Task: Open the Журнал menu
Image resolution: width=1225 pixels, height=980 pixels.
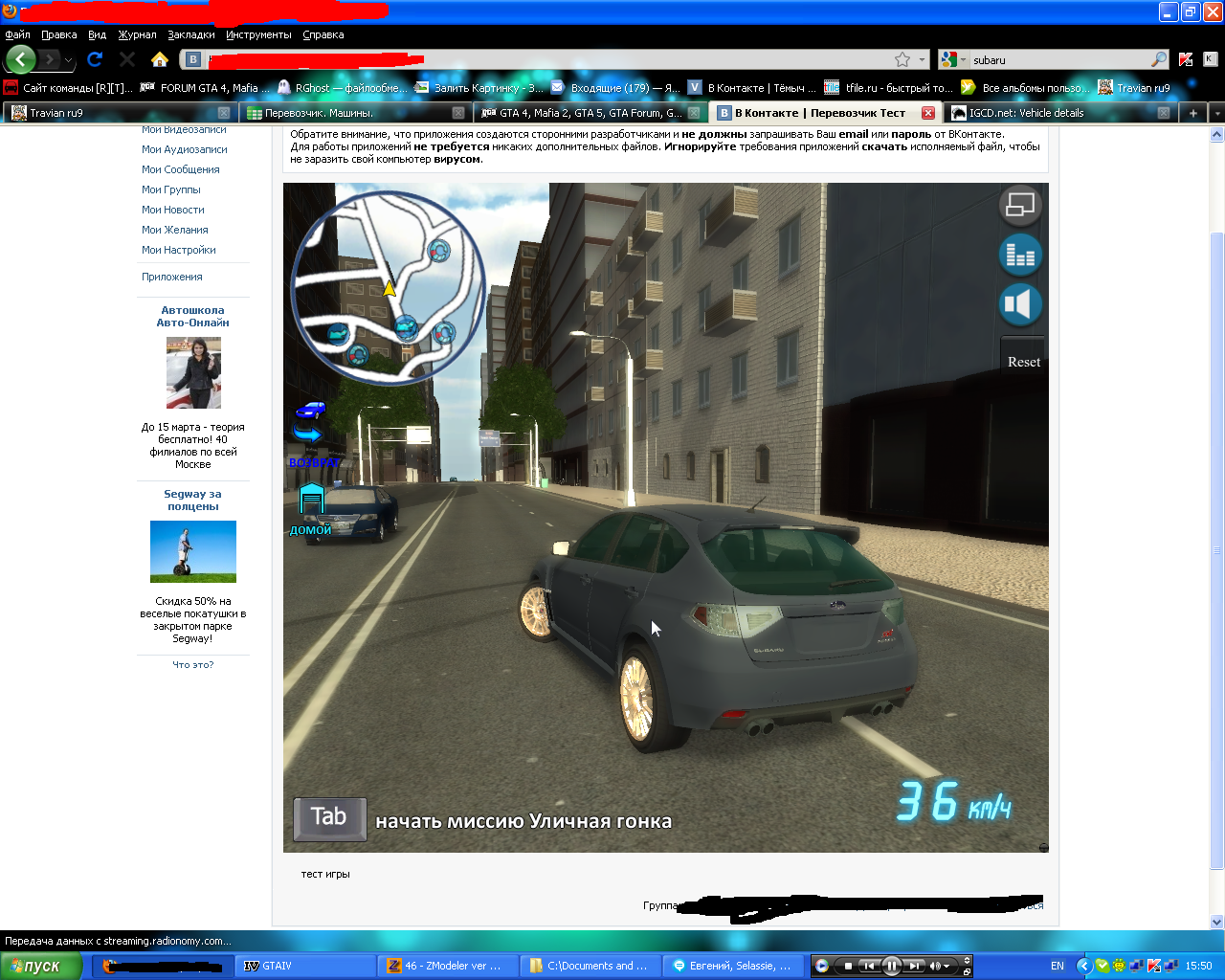Action: (138, 34)
